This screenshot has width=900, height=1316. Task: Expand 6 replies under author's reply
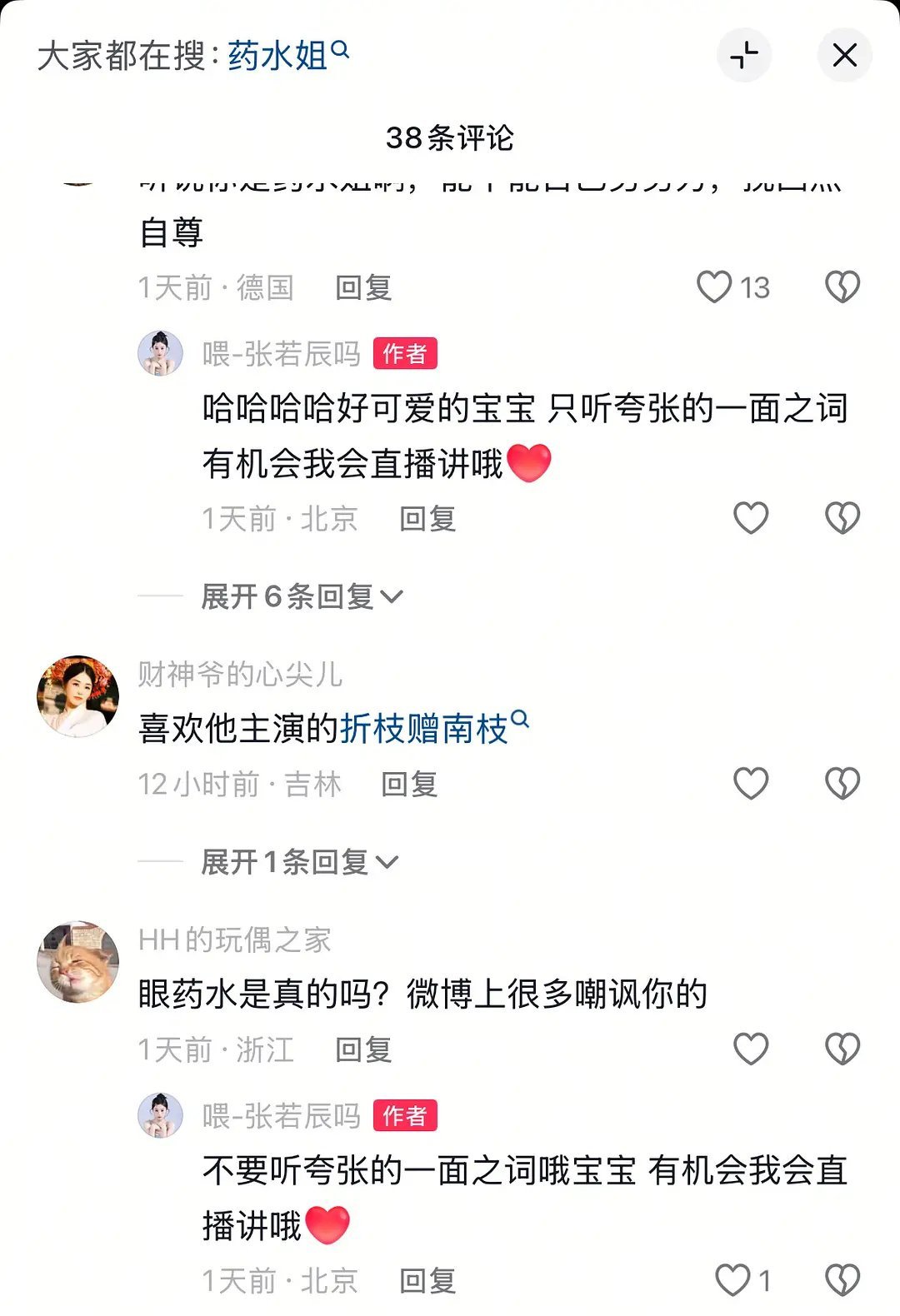302,596
